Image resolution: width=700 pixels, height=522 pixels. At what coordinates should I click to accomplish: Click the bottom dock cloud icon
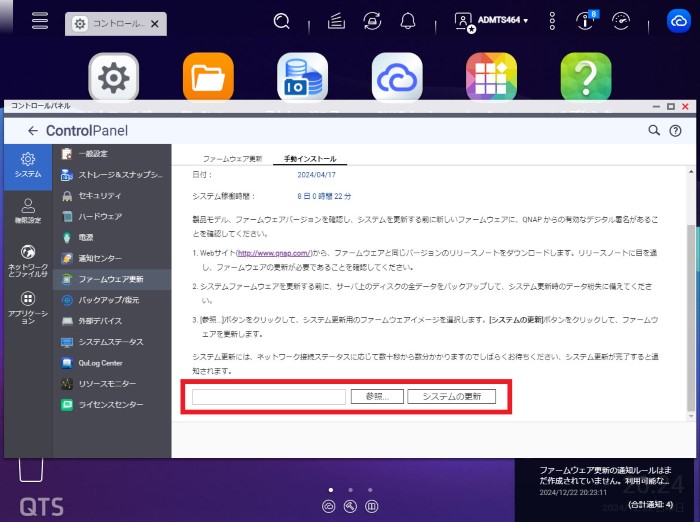pos(329,506)
